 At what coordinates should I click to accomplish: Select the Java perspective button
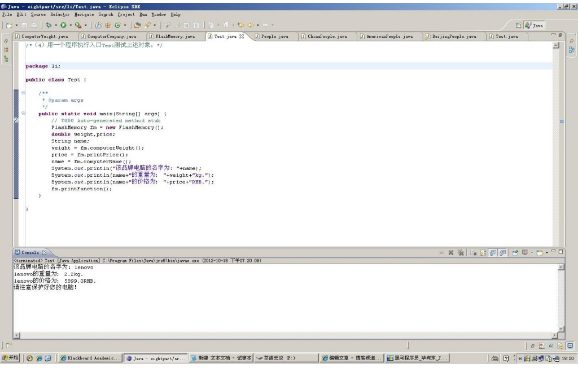pyautogui.click(x=534, y=25)
